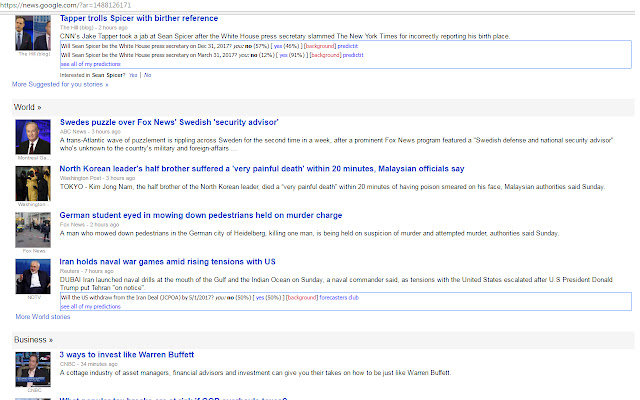This screenshot has width=640, height=400.
Task: Open 'predictit' link for Dec 31 Spicer prediction
Action: pyautogui.click(x=347, y=46)
